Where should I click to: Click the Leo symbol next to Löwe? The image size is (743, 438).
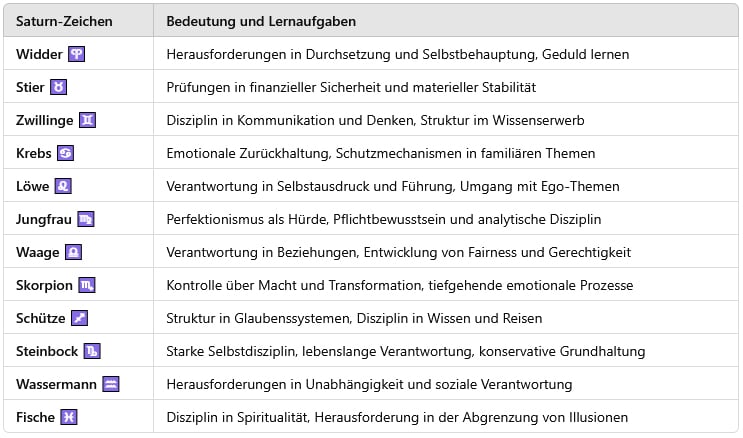63,186
